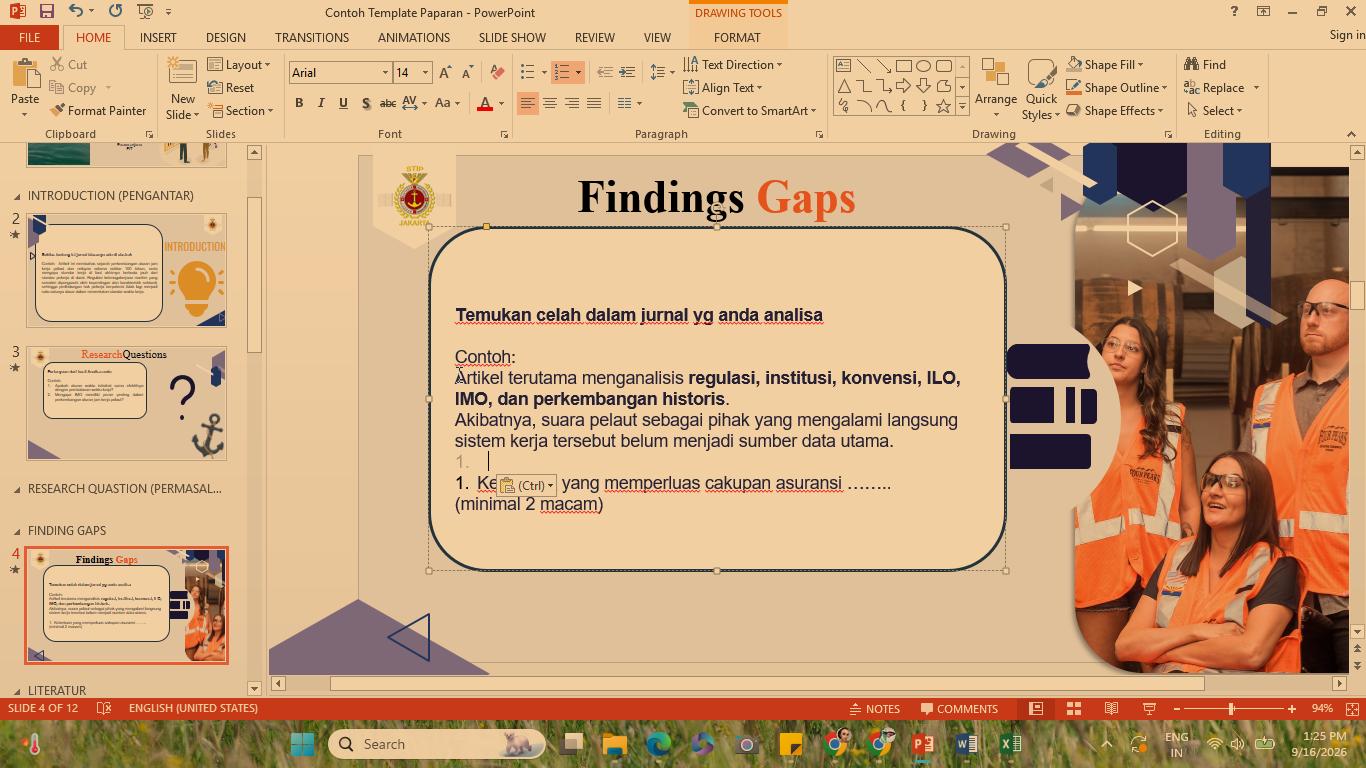Toggle Bold formatting
This screenshot has height=768, width=1366.
pyautogui.click(x=299, y=103)
